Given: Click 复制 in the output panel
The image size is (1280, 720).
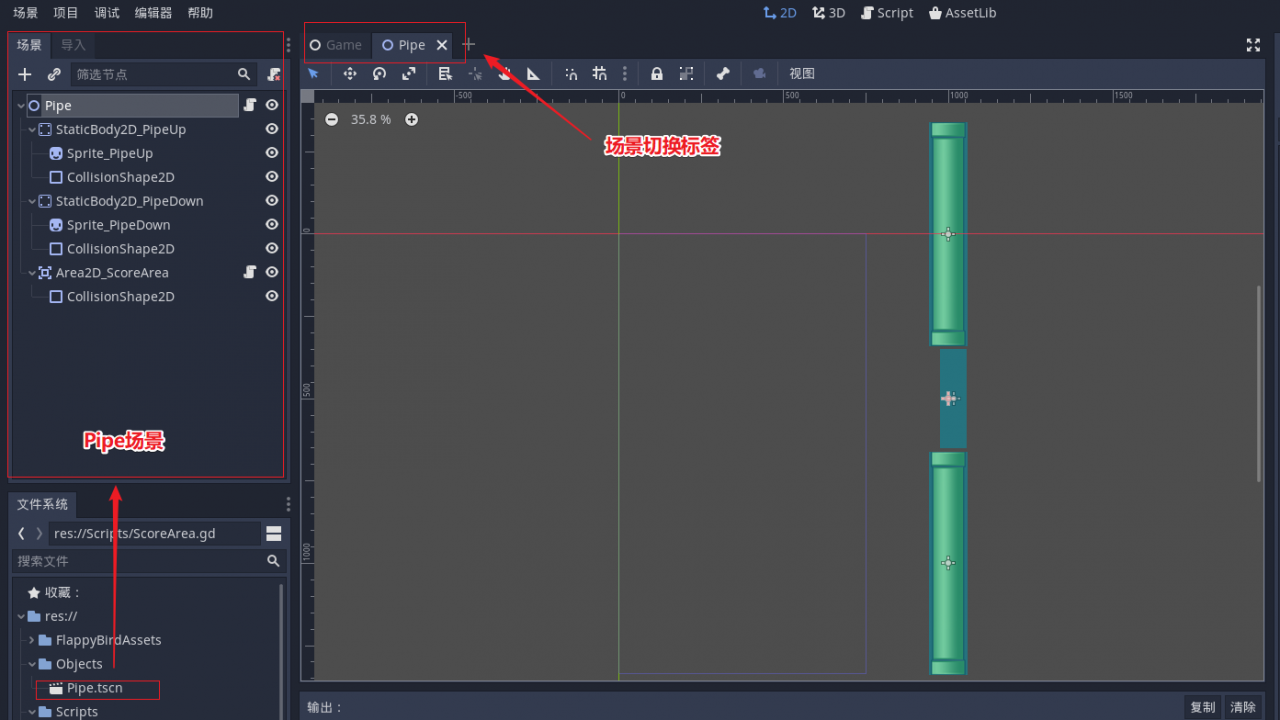Looking at the screenshot, I should coord(1203,707).
